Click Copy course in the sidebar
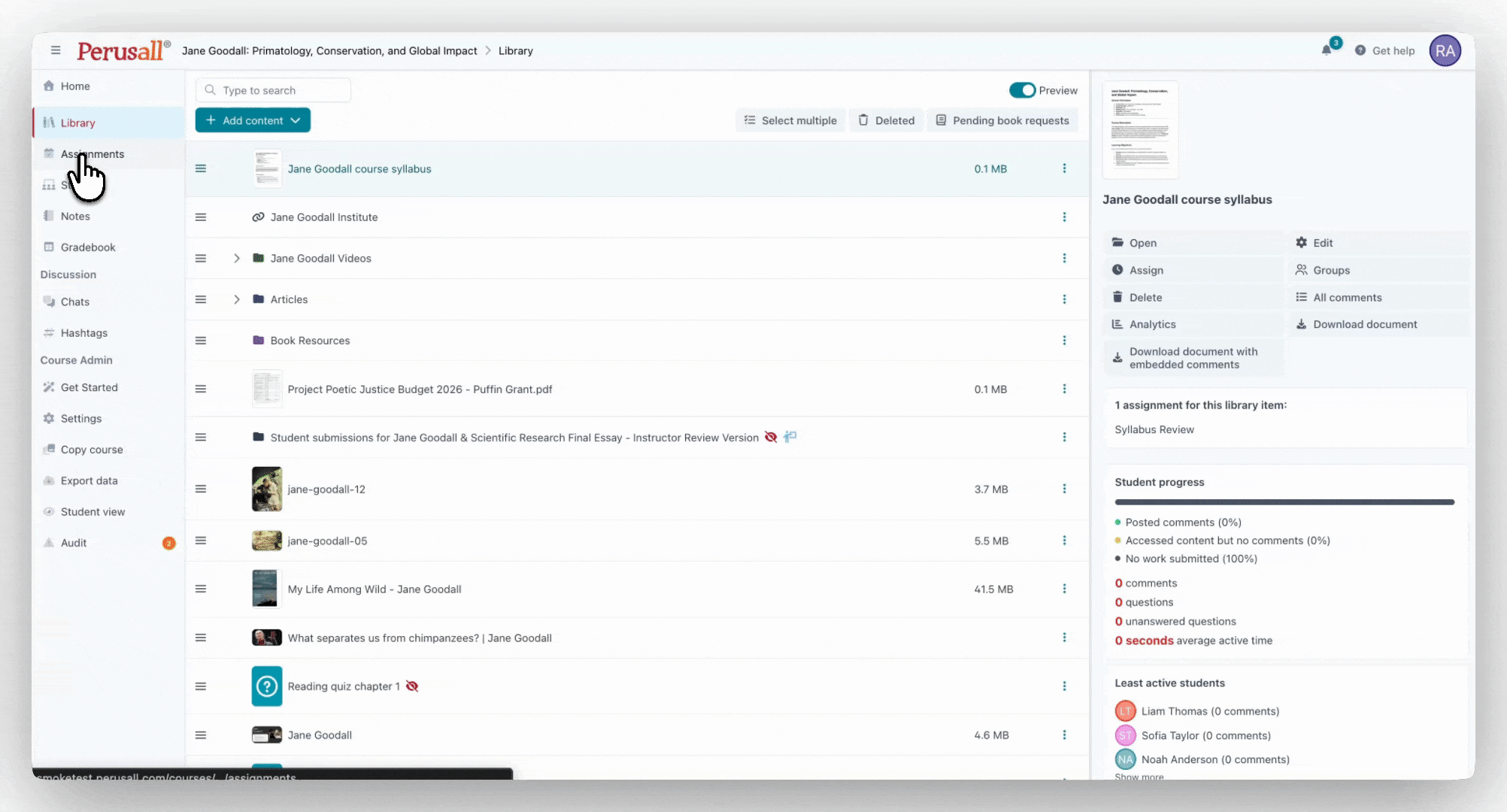 point(109,450)
